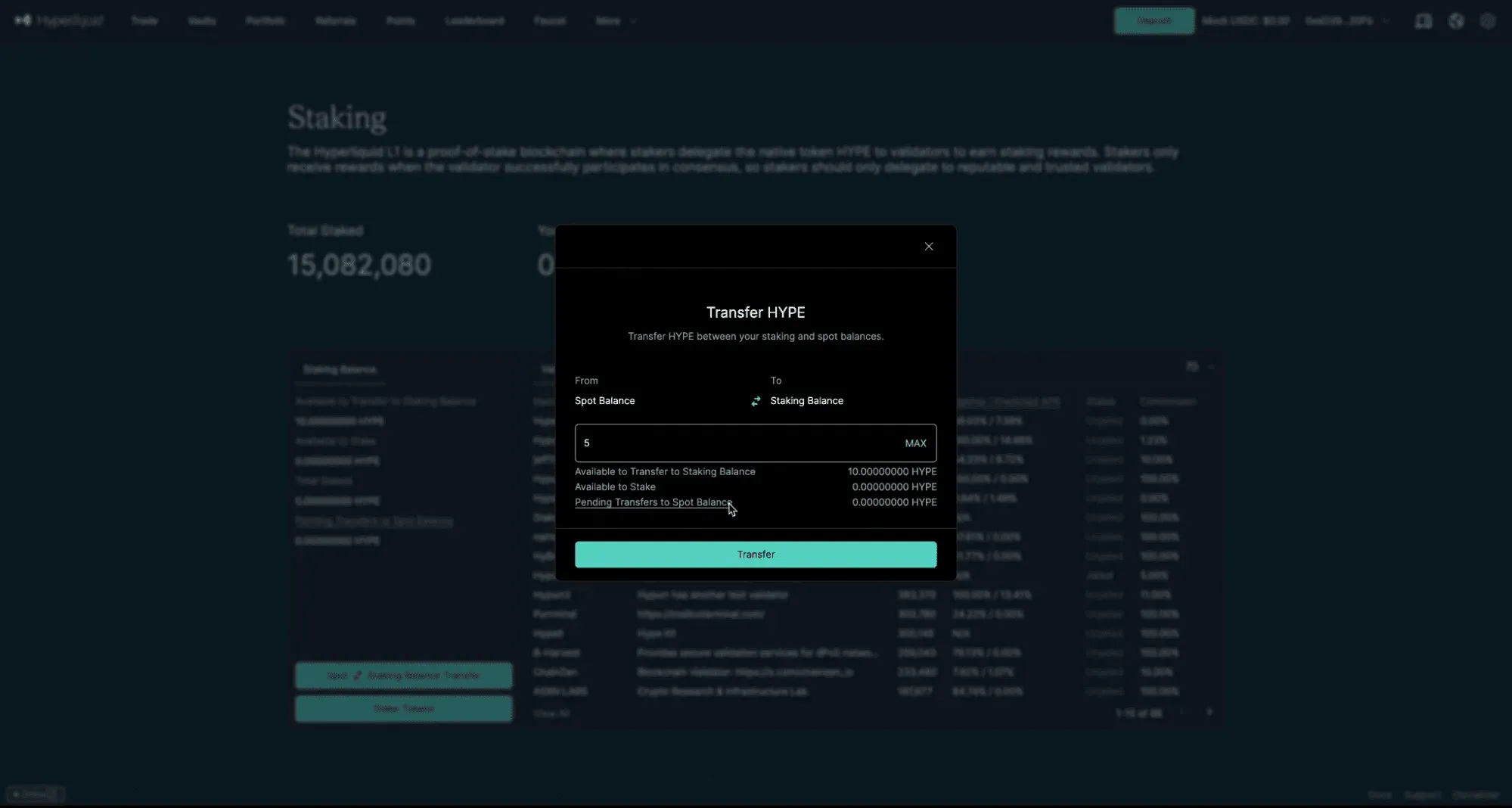
Task: Open the Trade page from the navigation
Action: (144, 21)
